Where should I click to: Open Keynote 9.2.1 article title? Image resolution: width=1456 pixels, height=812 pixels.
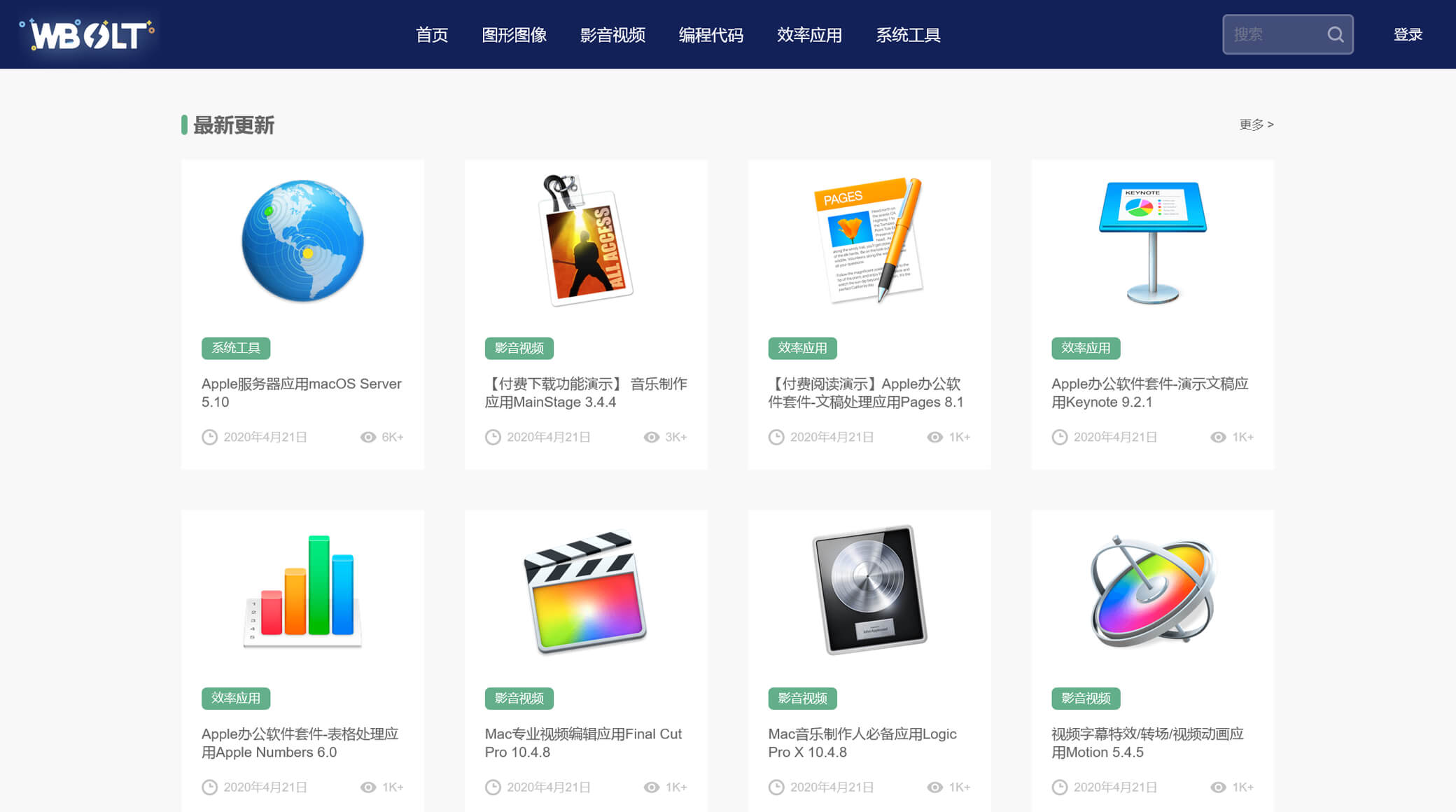click(1150, 393)
